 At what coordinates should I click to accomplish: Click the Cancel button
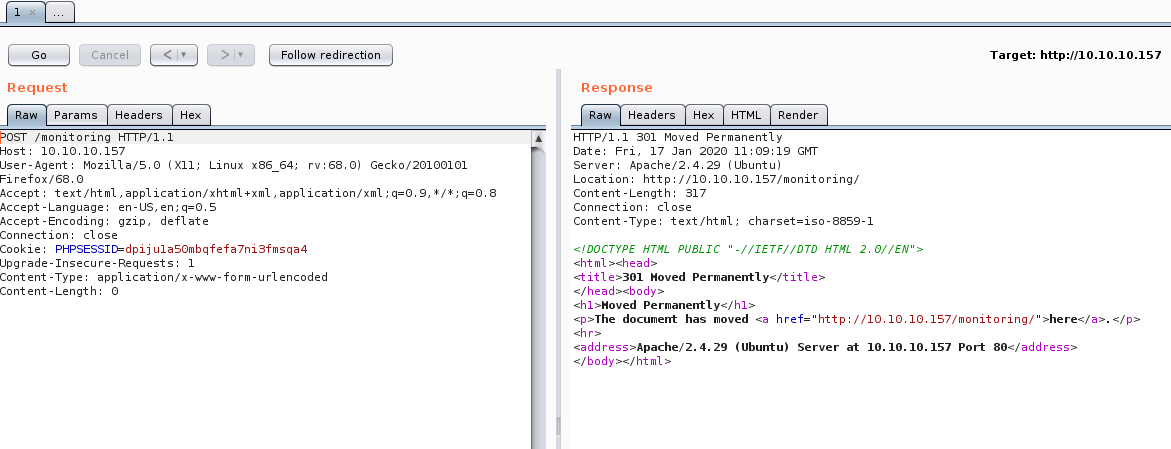110,55
